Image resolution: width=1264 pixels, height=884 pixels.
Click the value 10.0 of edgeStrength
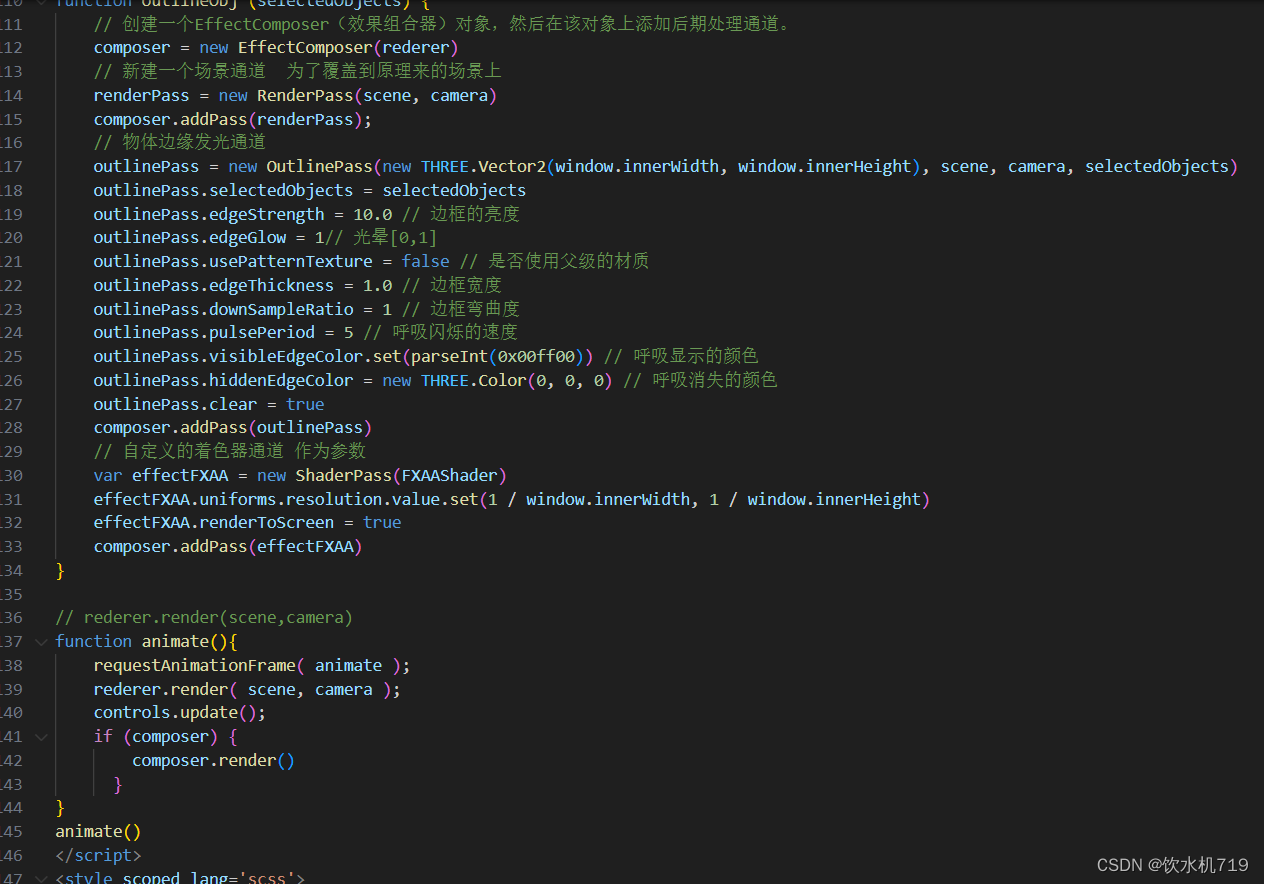[372, 214]
